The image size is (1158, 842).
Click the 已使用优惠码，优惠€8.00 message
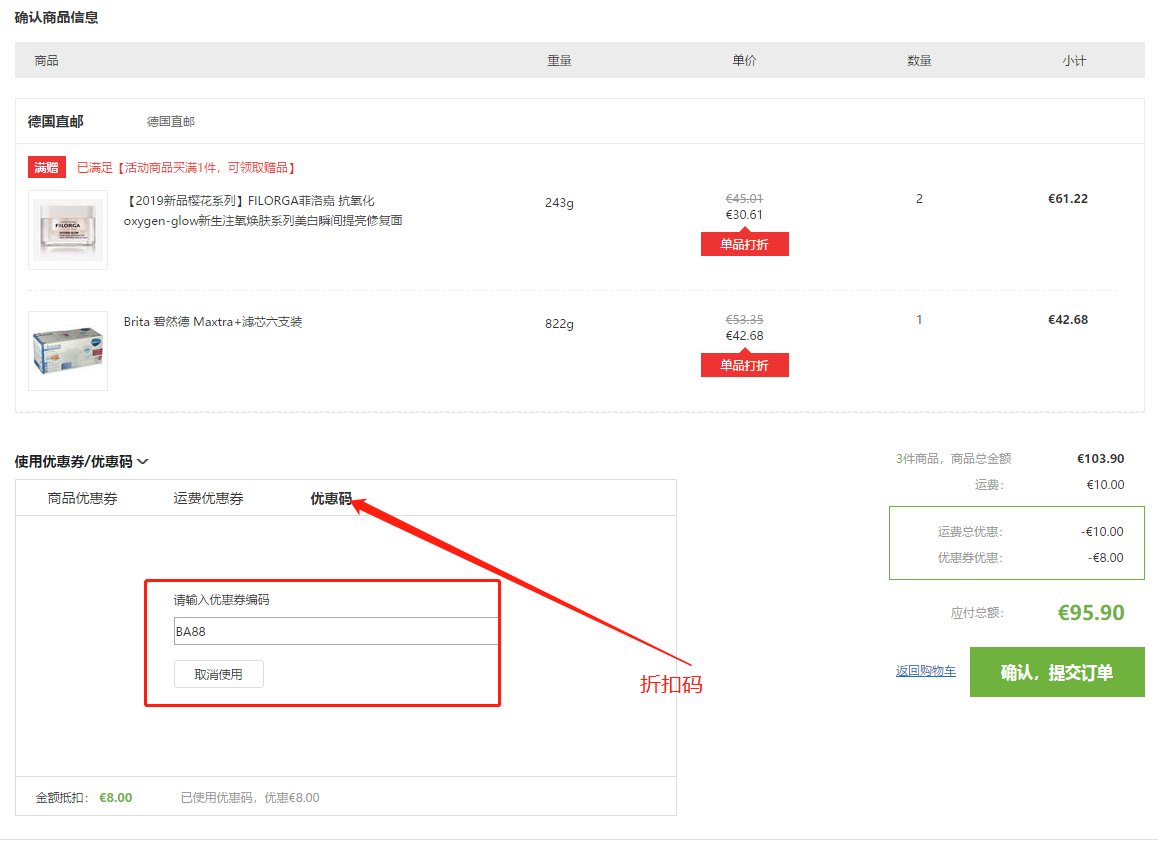click(250, 798)
